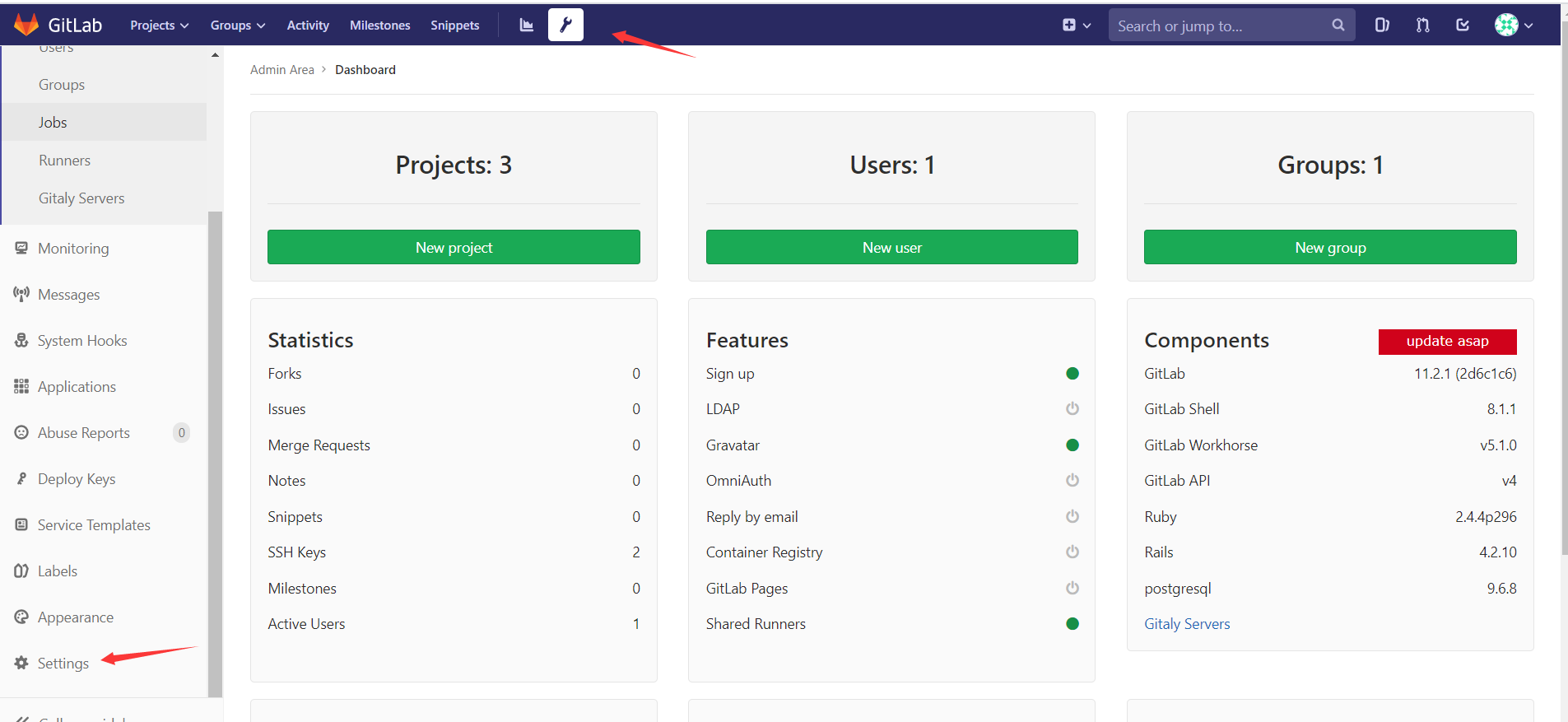Click the Abuse Reports count badge
1568x722 pixels.
tap(182, 433)
